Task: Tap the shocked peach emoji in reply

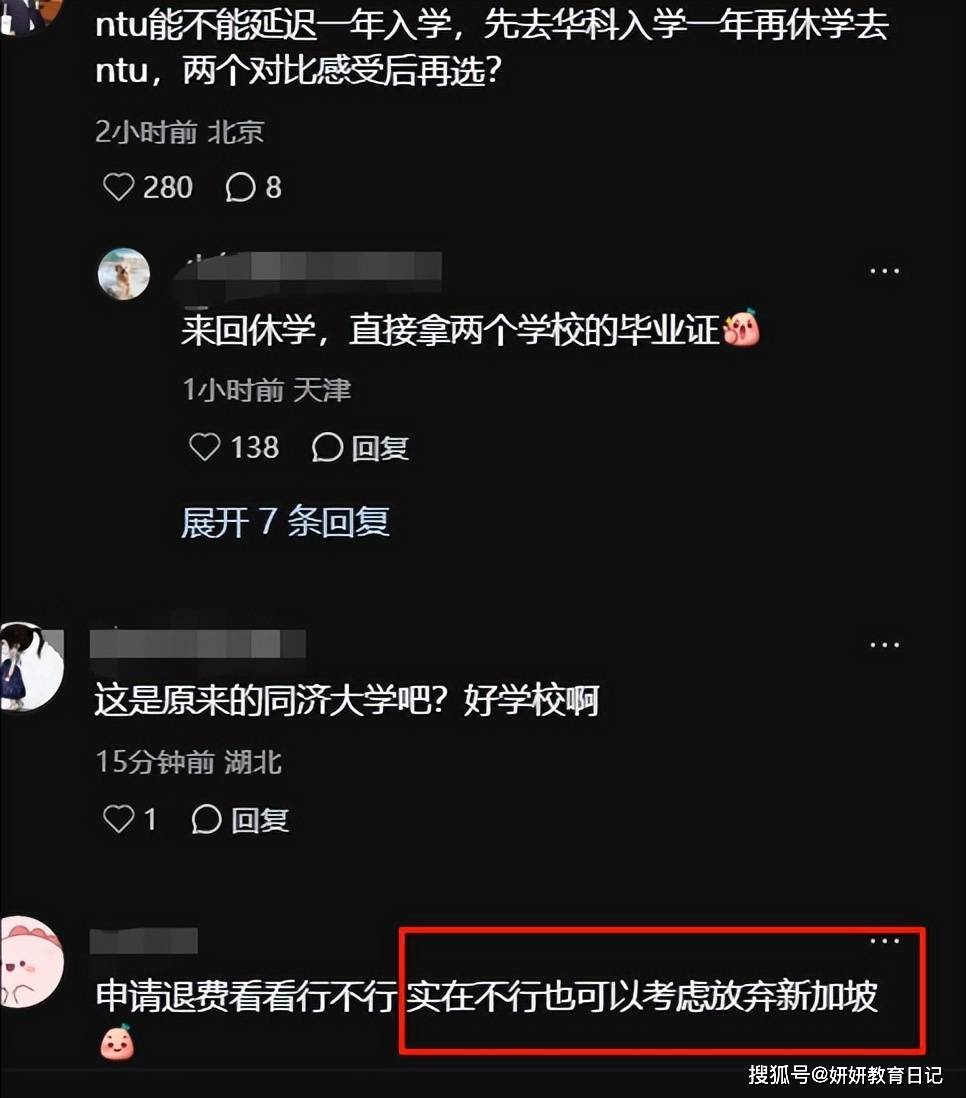Action: [x=742, y=328]
